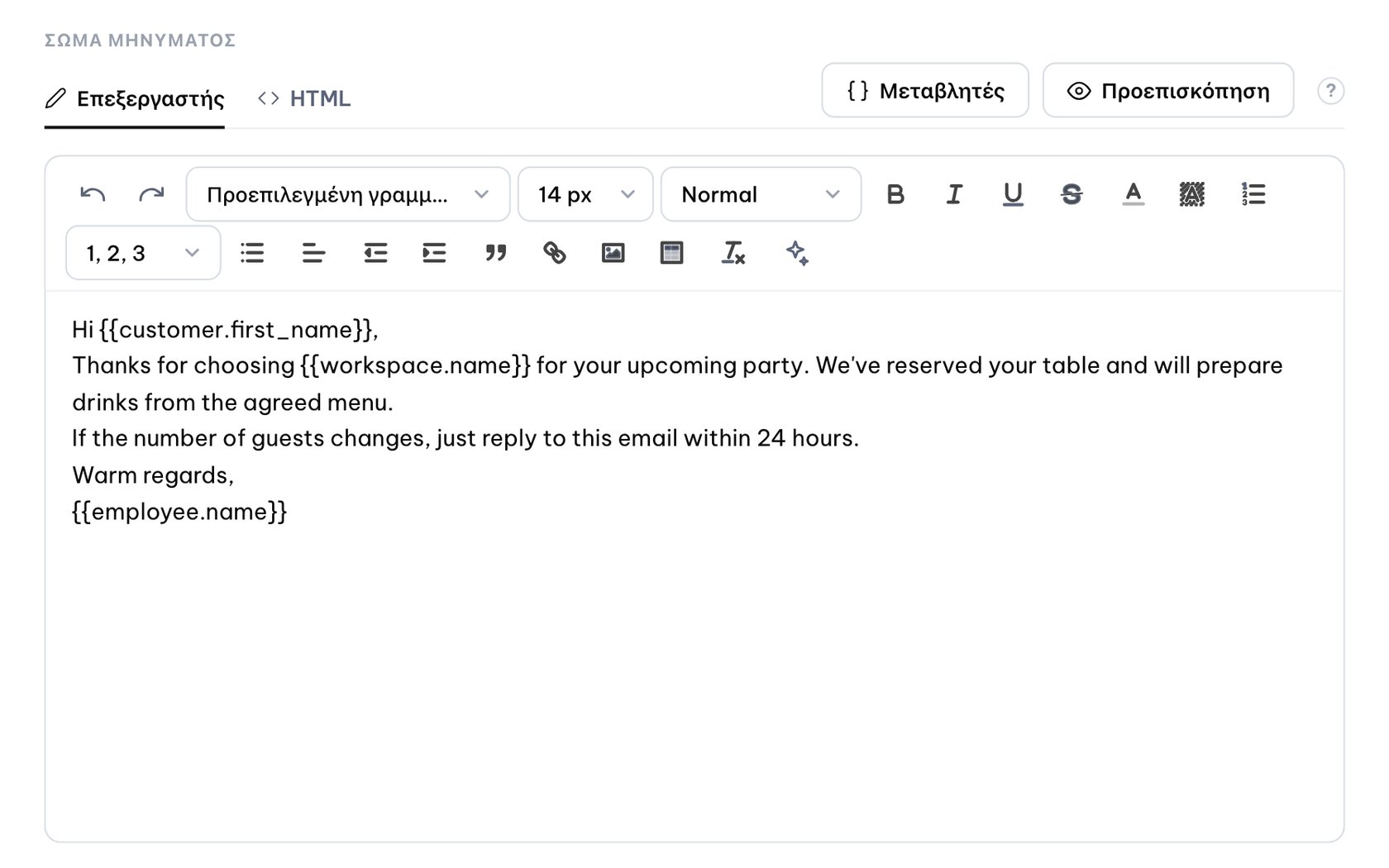
Task: Insert a numbered list
Action: tap(1253, 194)
